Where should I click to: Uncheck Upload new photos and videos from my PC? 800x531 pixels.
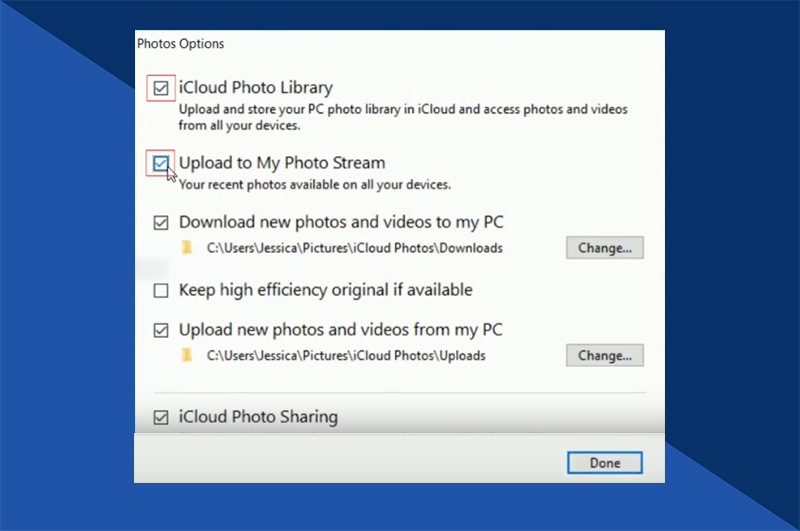pos(161,331)
